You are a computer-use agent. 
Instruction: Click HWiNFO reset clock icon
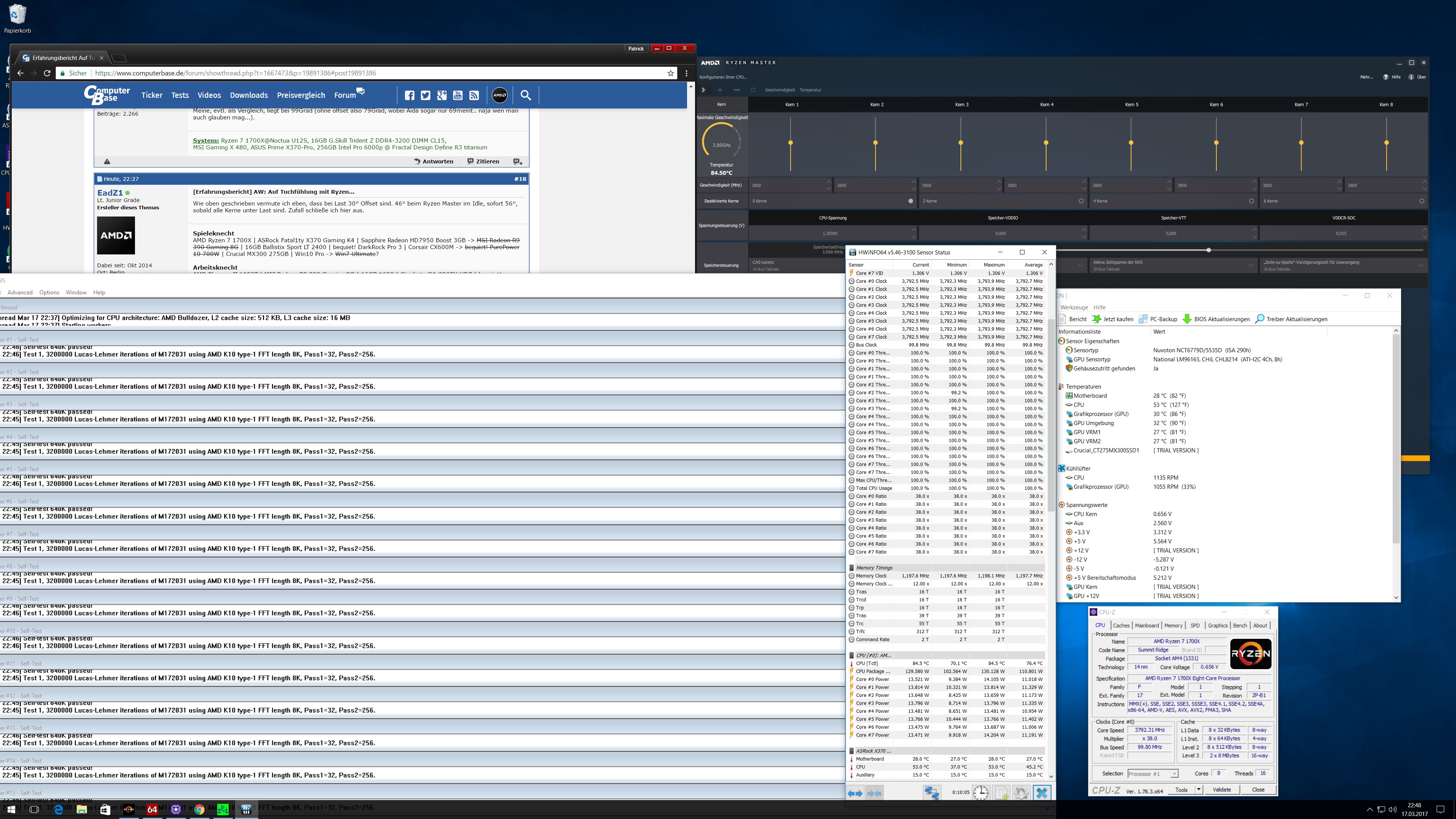981,793
